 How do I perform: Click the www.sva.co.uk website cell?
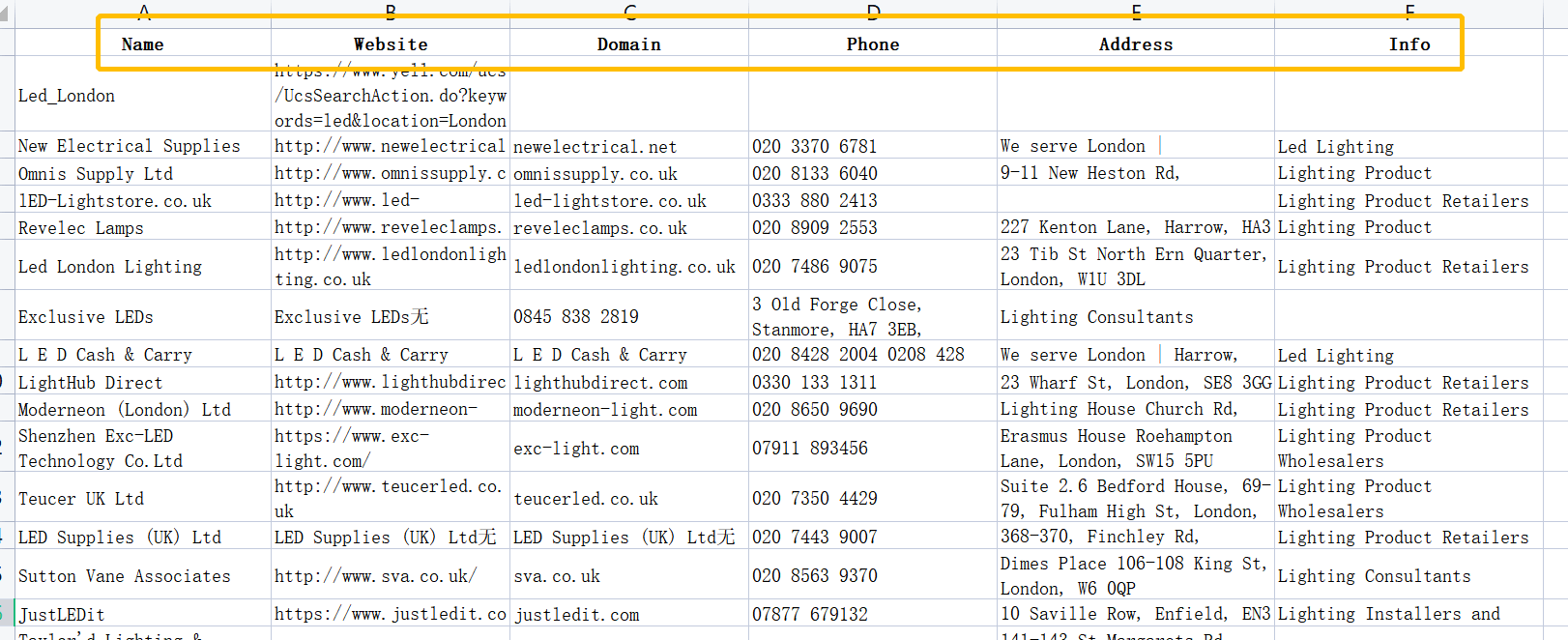(x=391, y=575)
